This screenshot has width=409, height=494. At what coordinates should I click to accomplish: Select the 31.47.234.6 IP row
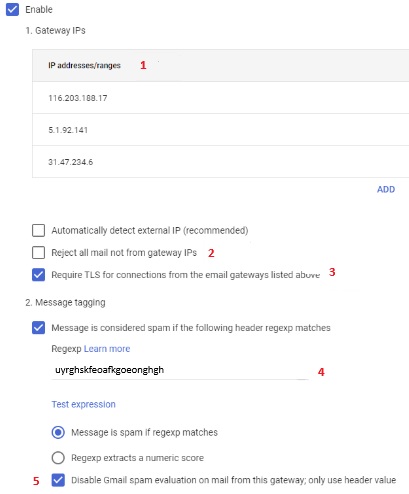pos(221,162)
